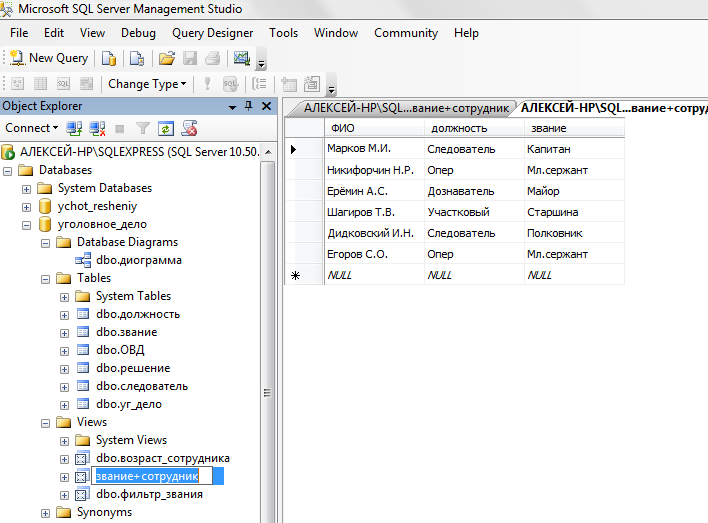Open the File menu
The height and width of the screenshot is (523, 708).
[x=19, y=33]
